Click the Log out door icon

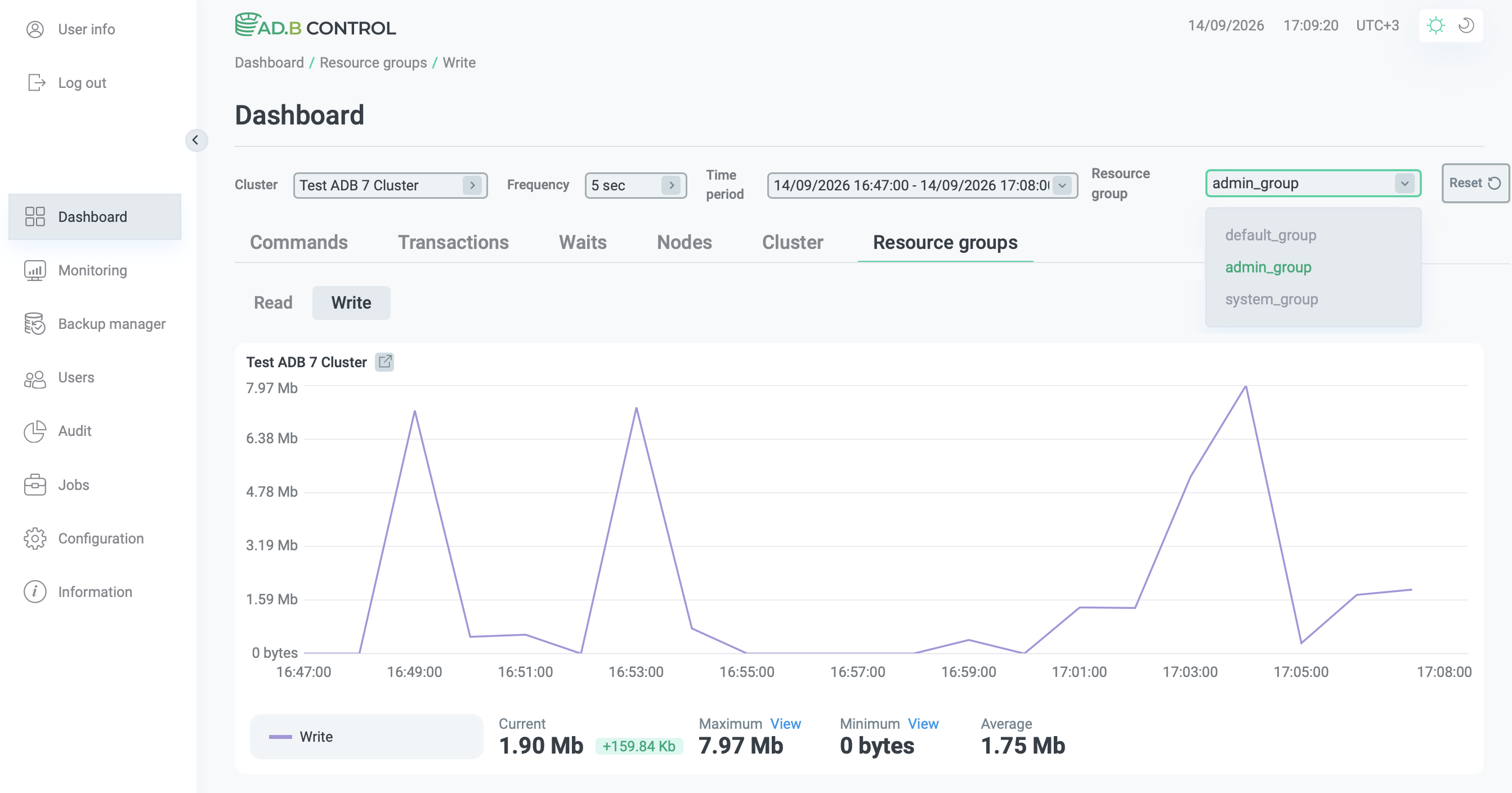[37, 83]
